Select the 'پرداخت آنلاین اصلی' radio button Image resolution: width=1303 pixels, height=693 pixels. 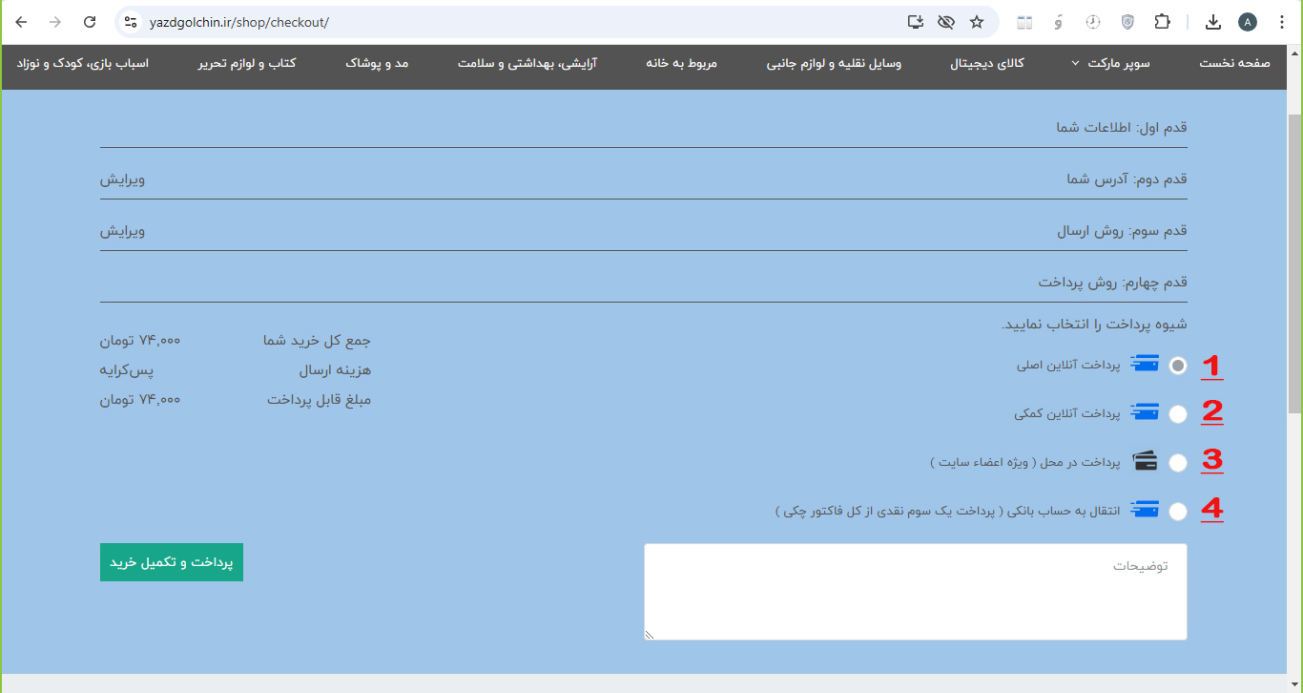[1178, 366]
